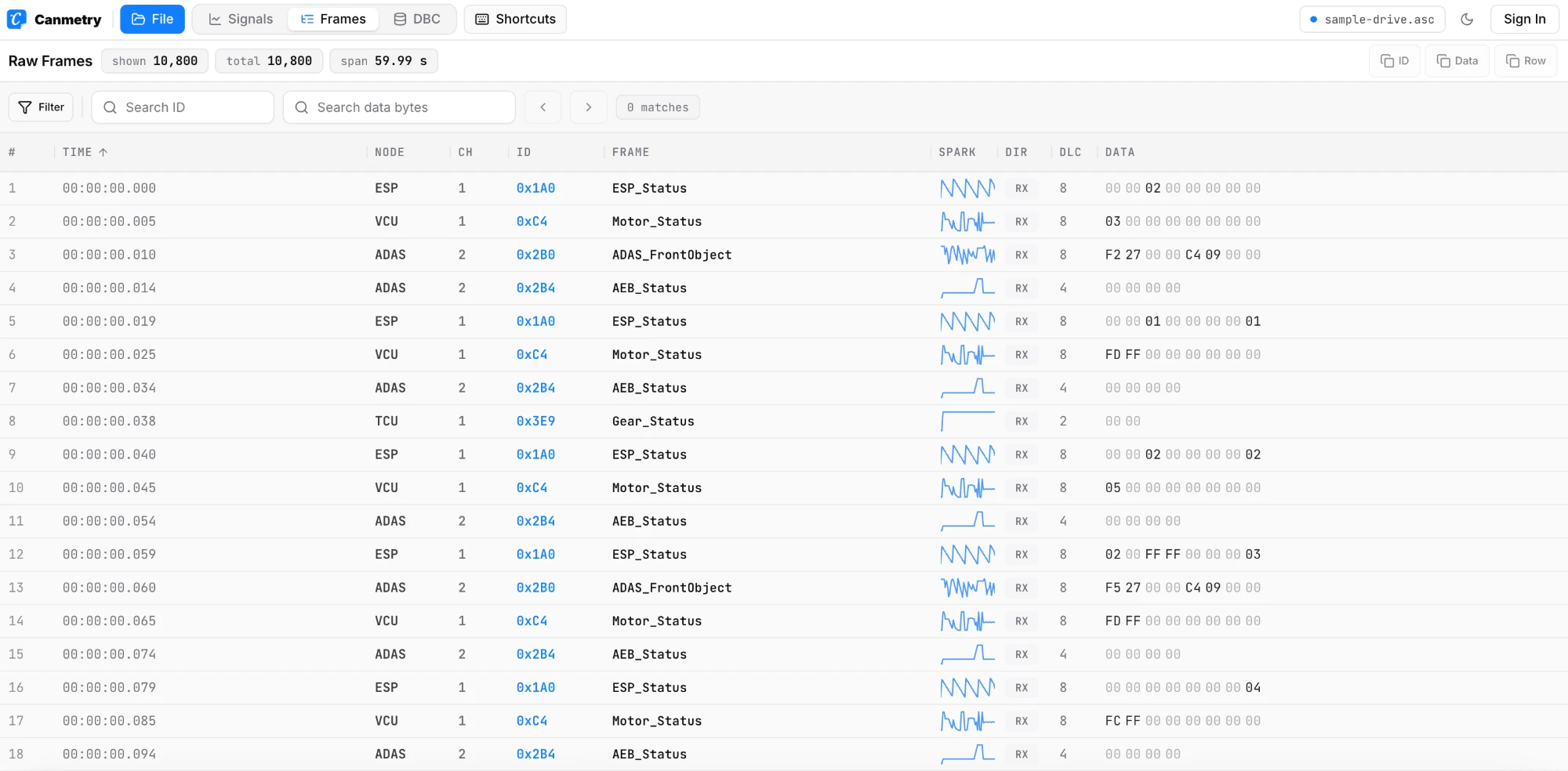The height and width of the screenshot is (771, 1568).
Task: Sort by the ID column header
Action: point(524,152)
